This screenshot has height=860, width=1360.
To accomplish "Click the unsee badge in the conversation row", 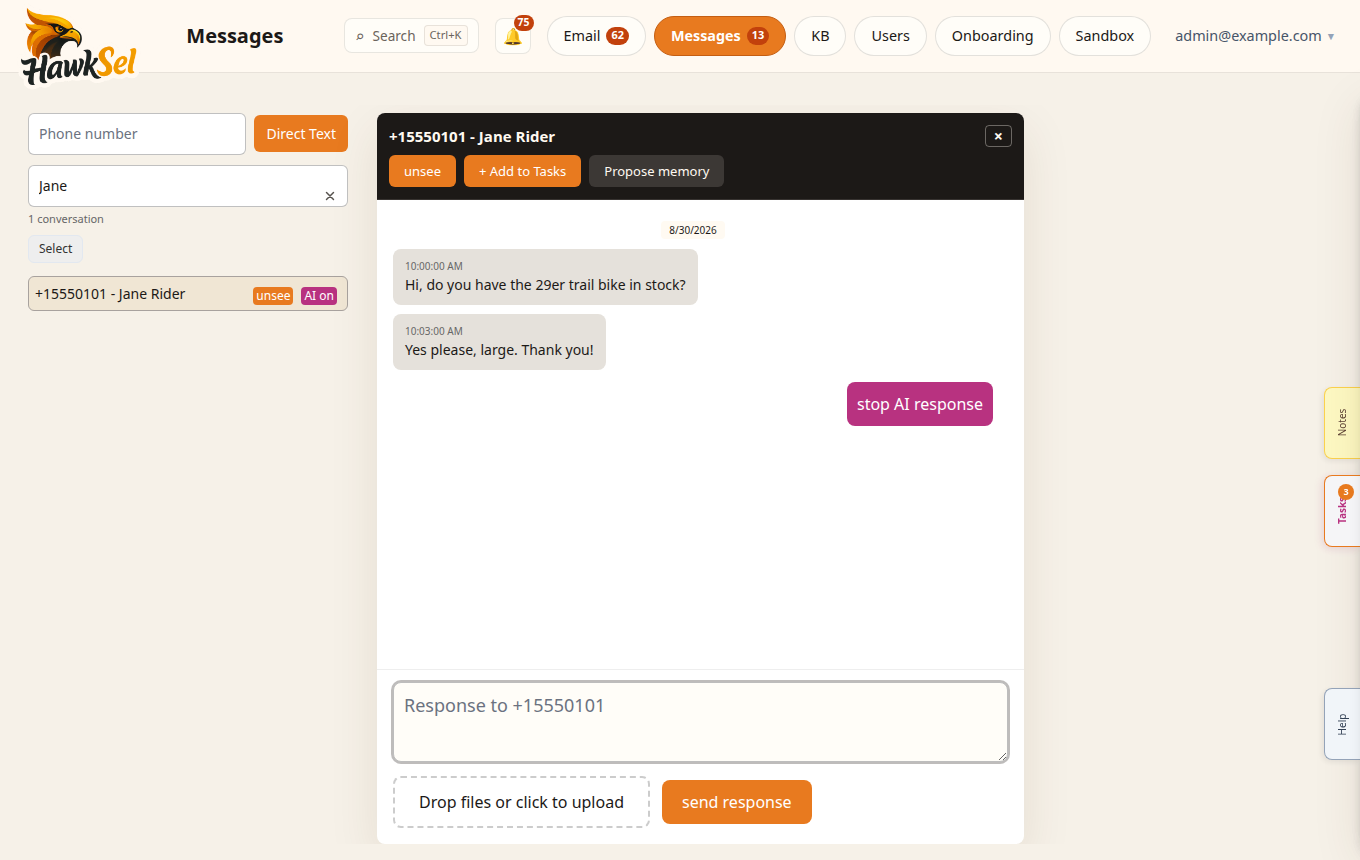I will tap(273, 296).
